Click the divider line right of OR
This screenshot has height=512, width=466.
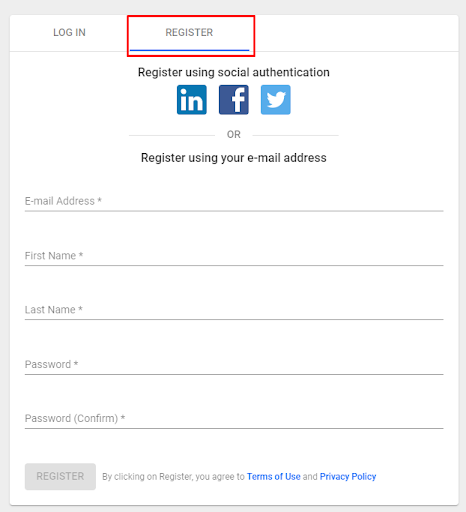click(x=295, y=135)
